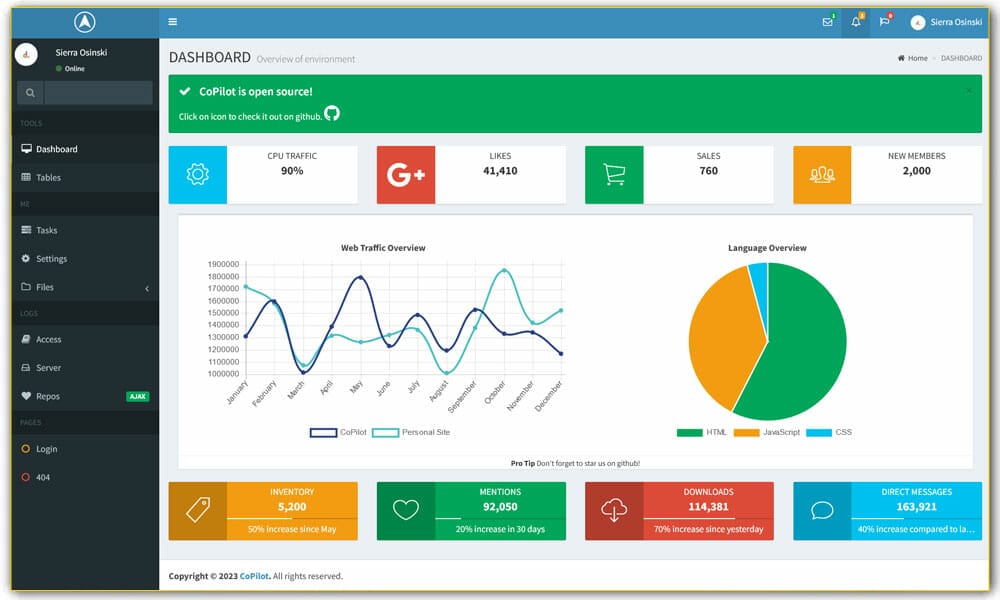The width and height of the screenshot is (1000, 600).
Task: Click the CPU Traffic gear icon
Action: [x=198, y=175]
